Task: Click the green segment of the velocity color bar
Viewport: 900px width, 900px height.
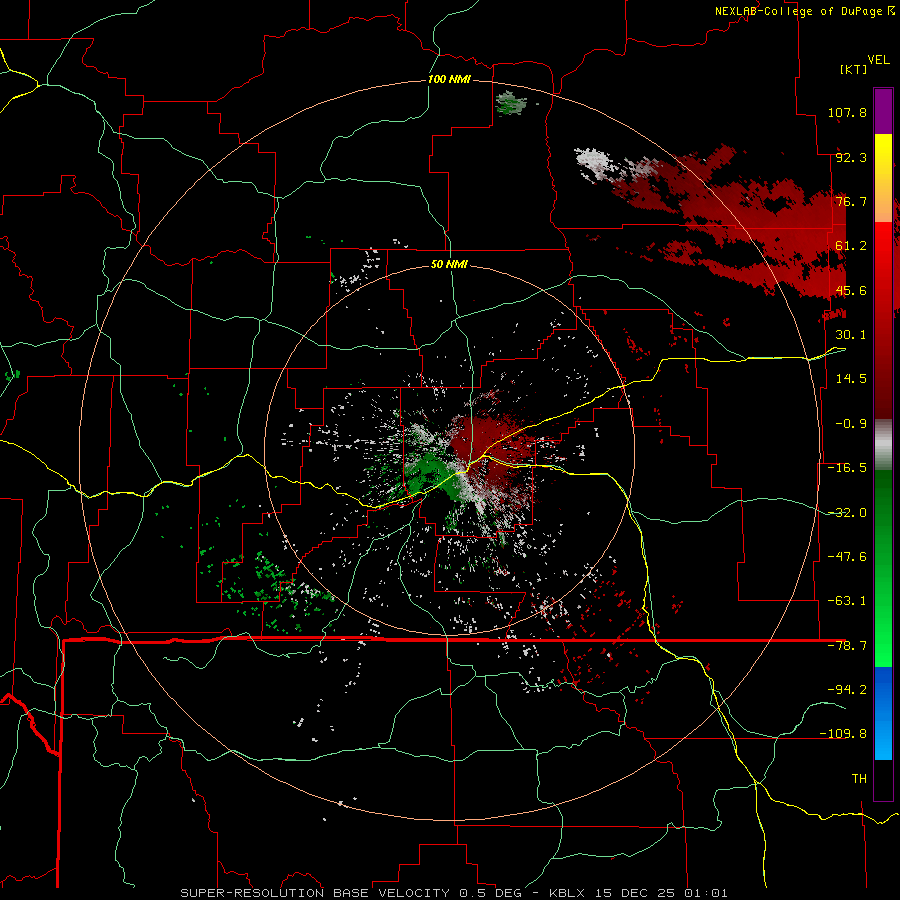Action: click(883, 568)
